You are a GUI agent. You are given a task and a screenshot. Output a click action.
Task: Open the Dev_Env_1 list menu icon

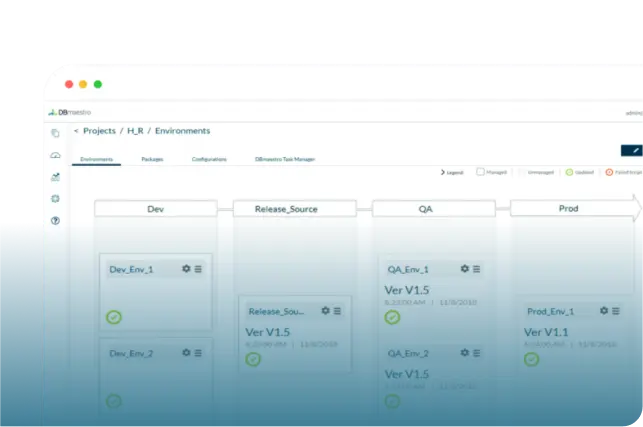click(198, 269)
